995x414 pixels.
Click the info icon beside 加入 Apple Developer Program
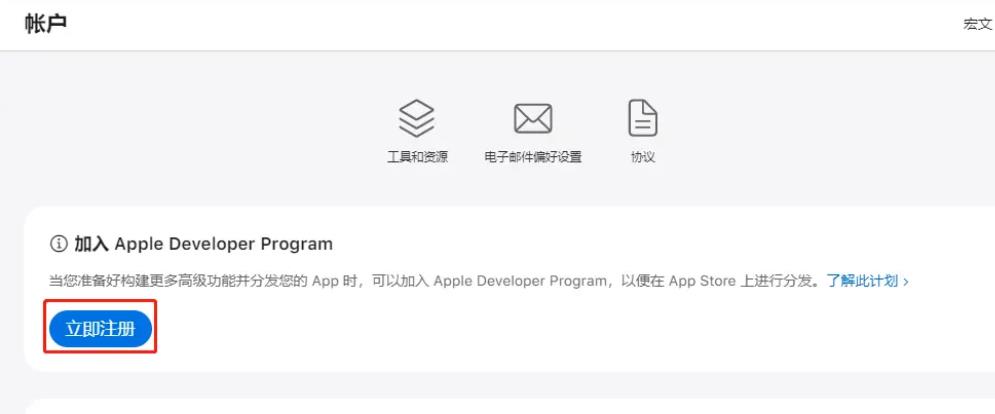(x=58, y=244)
